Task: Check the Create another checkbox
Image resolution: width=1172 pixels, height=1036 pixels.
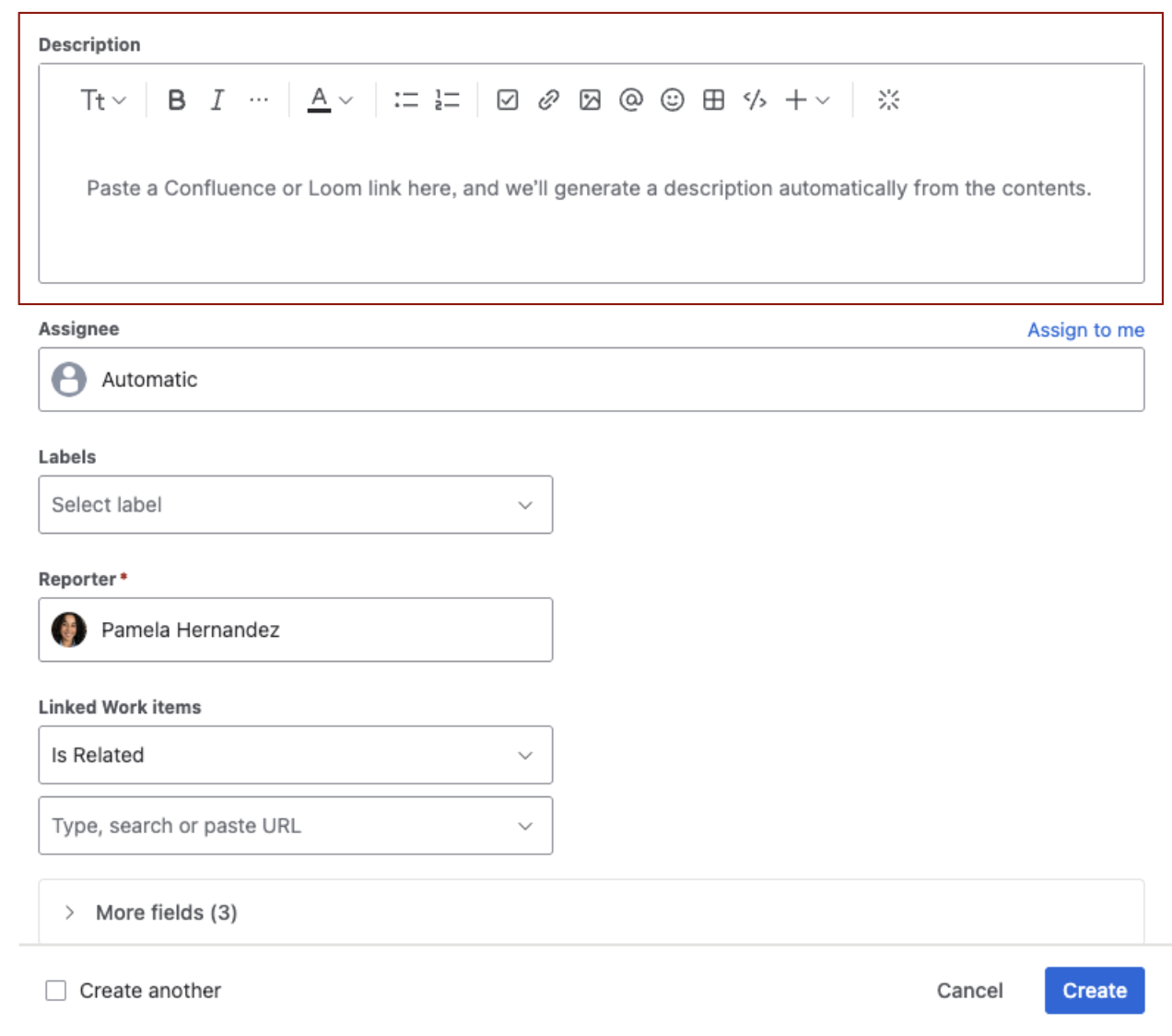Action: click(56, 991)
